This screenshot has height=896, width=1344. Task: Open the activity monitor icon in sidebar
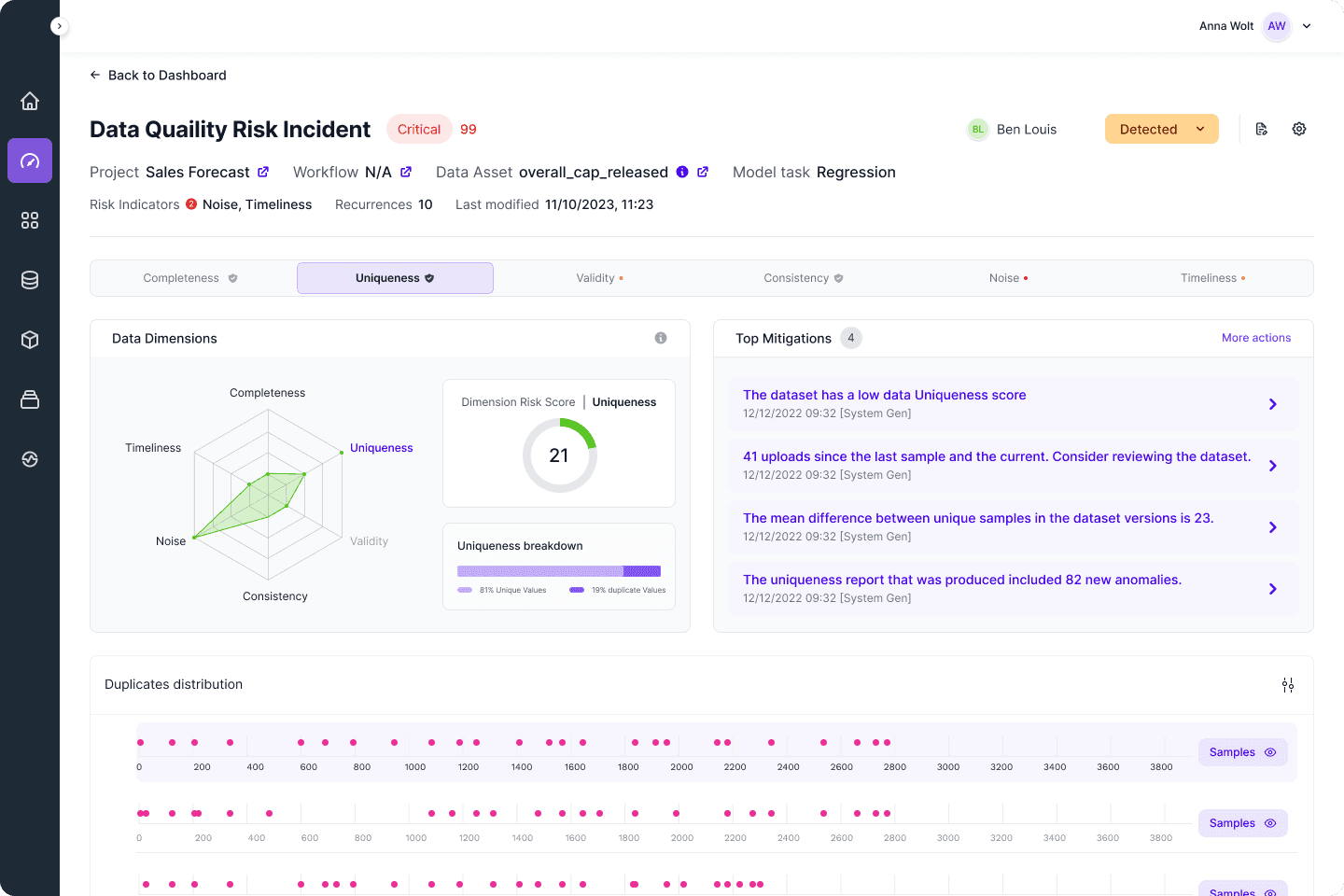coord(30,459)
